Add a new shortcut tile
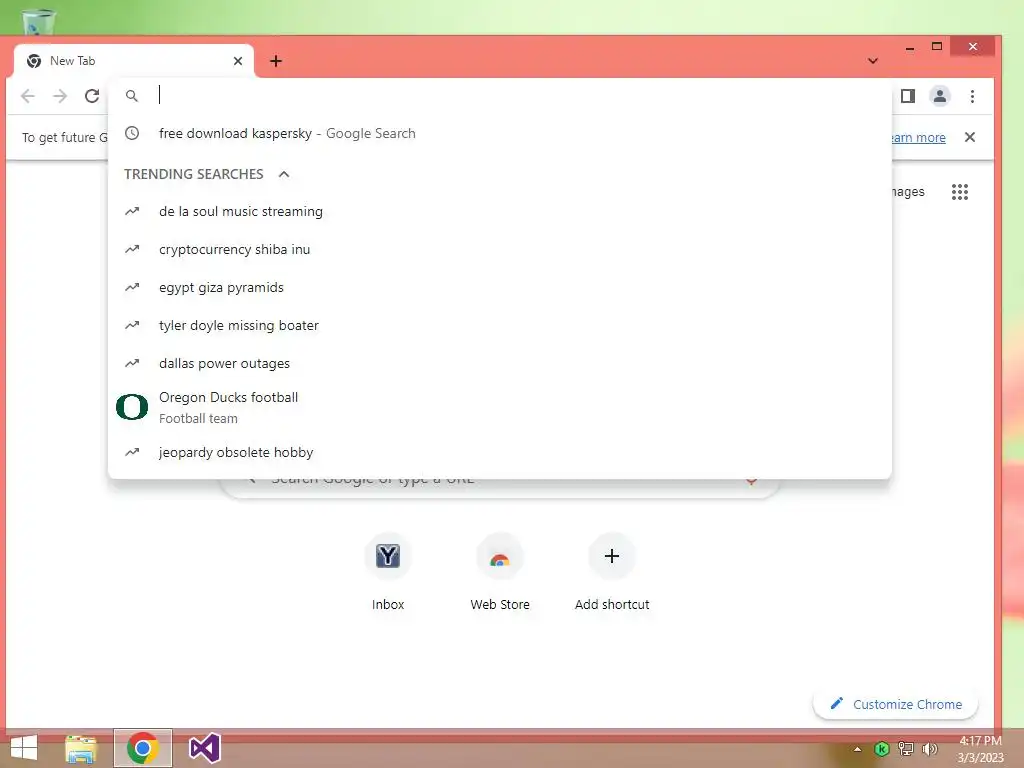Image resolution: width=1024 pixels, height=768 pixels. tap(612, 572)
